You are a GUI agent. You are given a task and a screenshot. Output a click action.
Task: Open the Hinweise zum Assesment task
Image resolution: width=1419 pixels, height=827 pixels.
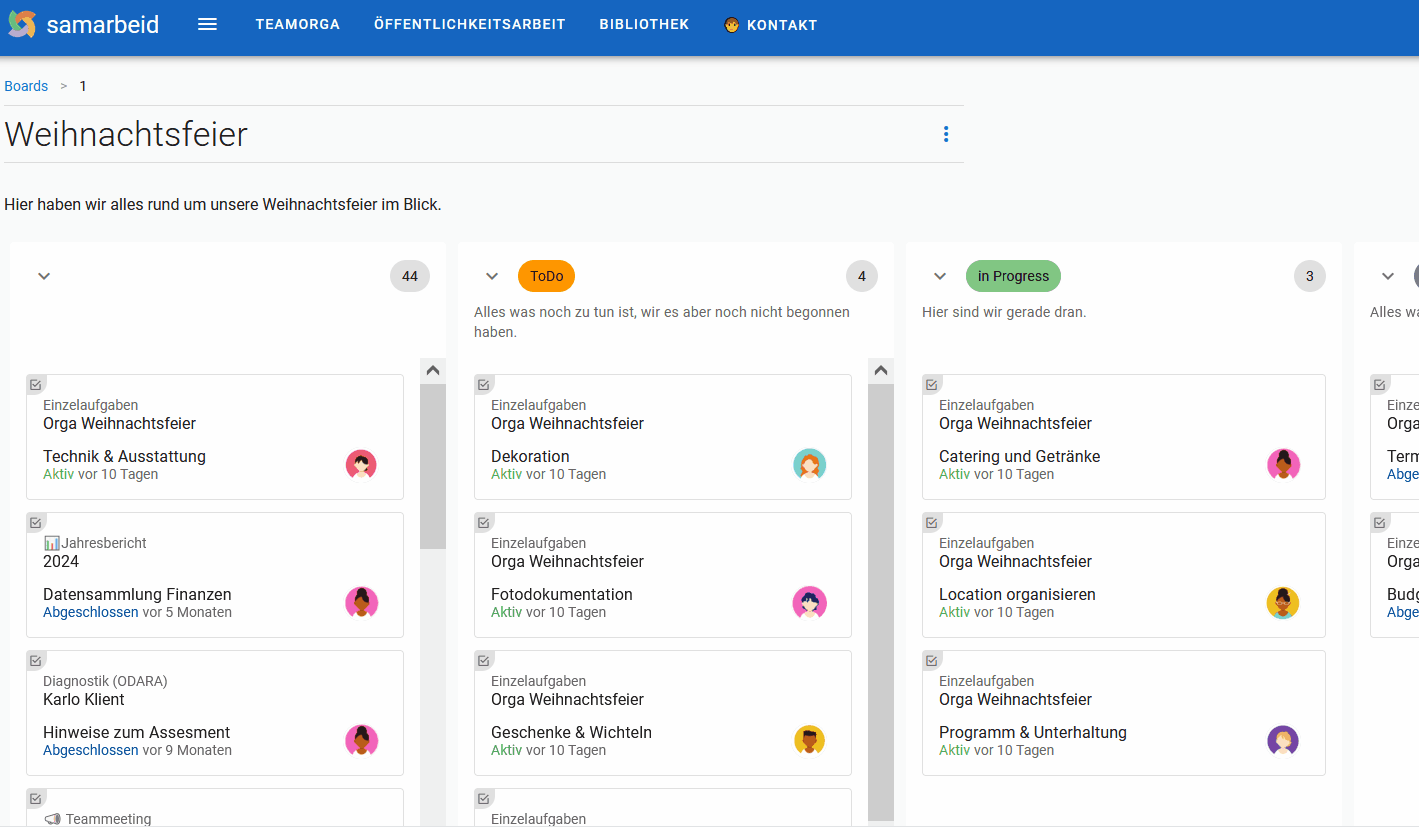[137, 732]
